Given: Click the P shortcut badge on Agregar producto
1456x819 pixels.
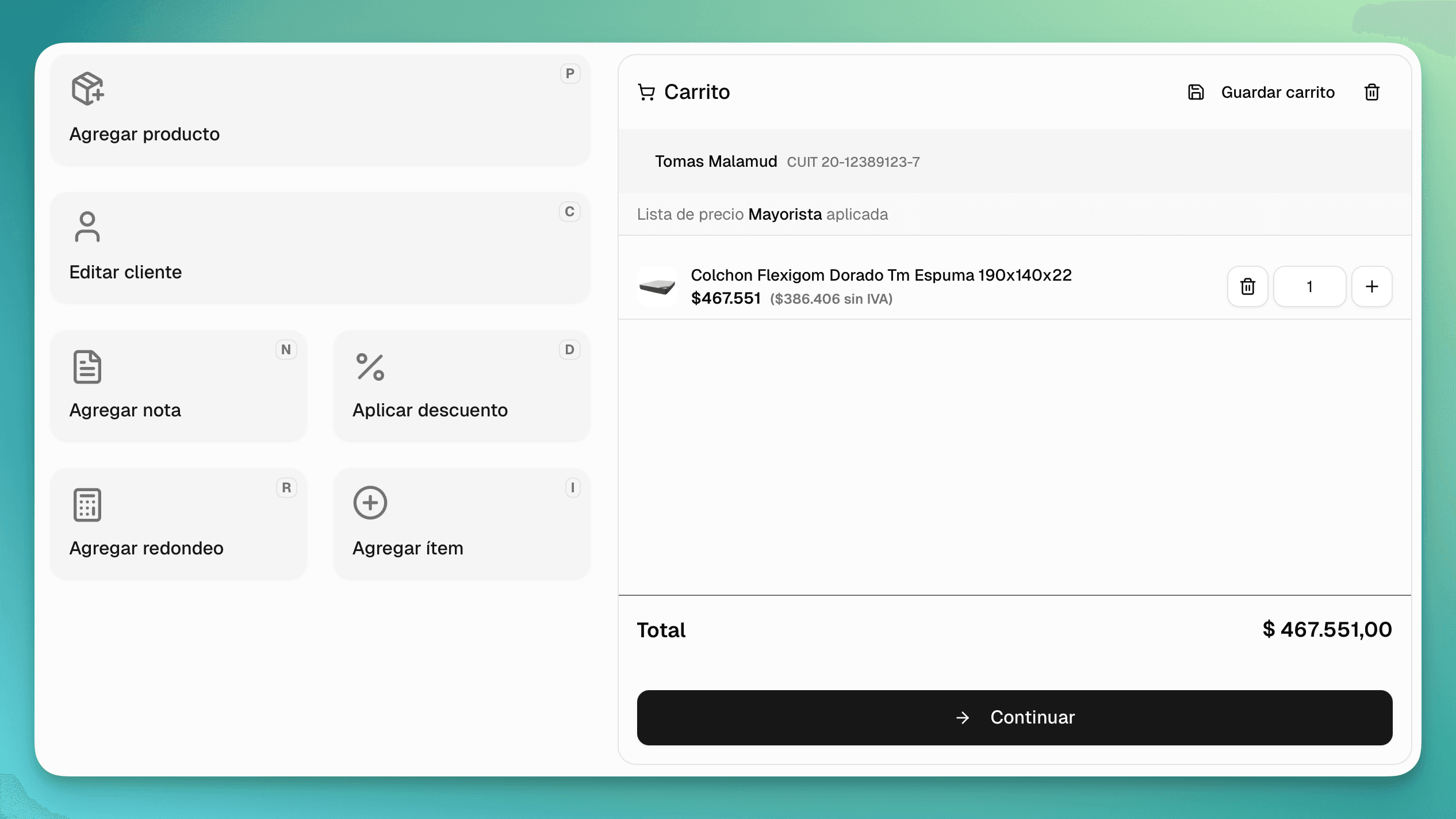Looking at the screenshot, I should coord(569,74).
